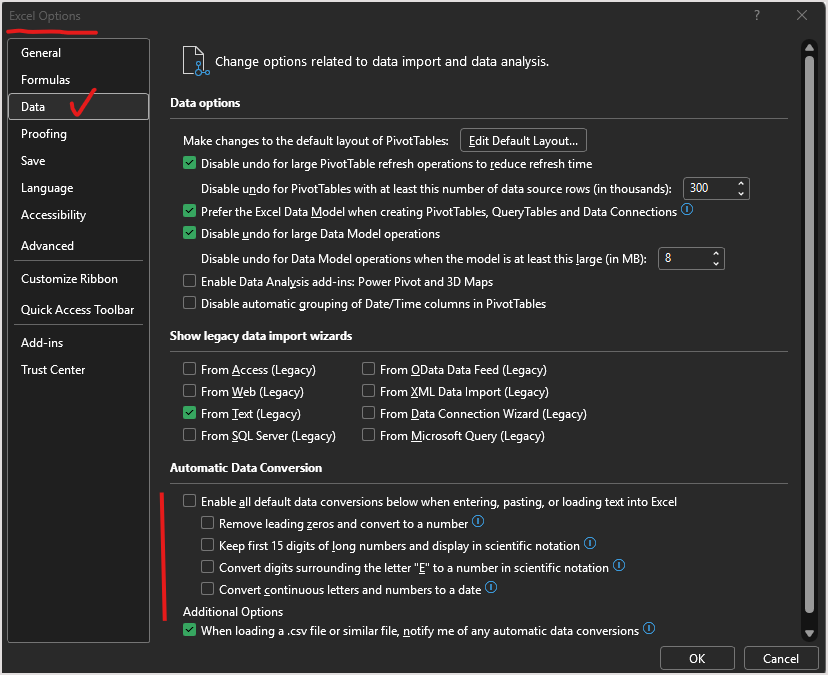Open the General options category
This screenshot has height=675, width=828.
click(x=79, y=53)
